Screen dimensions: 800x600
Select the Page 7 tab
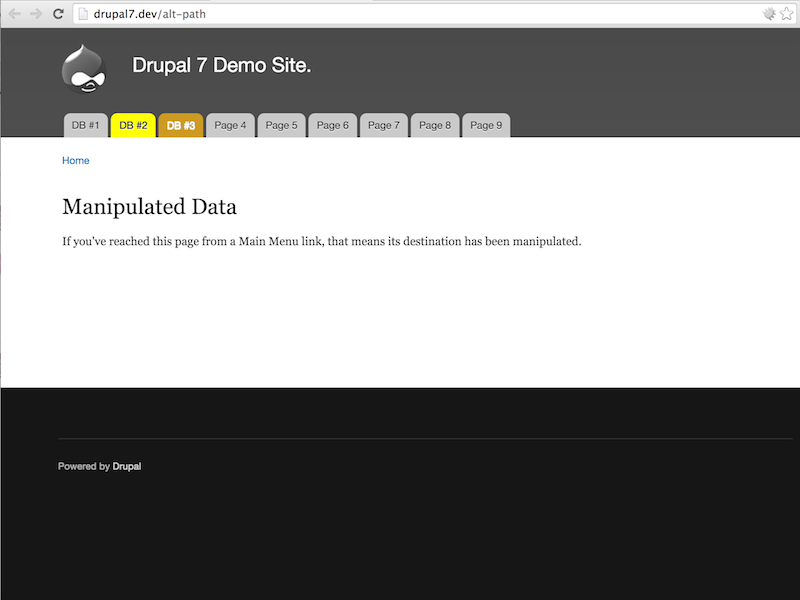tap(383, 125)
